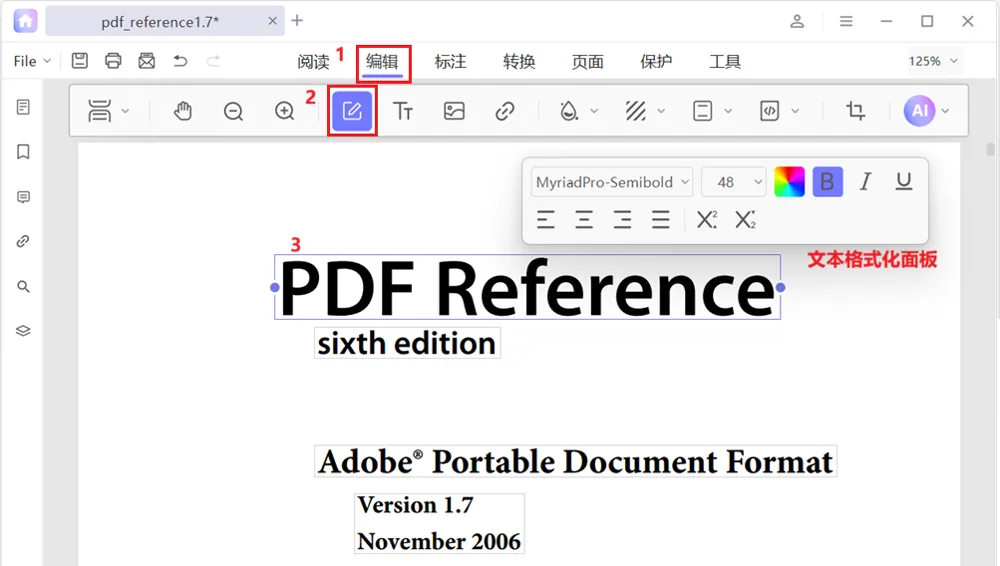Viewport: 1000px width, 566px height.
Task: Toggle italic formatting
Action: [865, 182]
